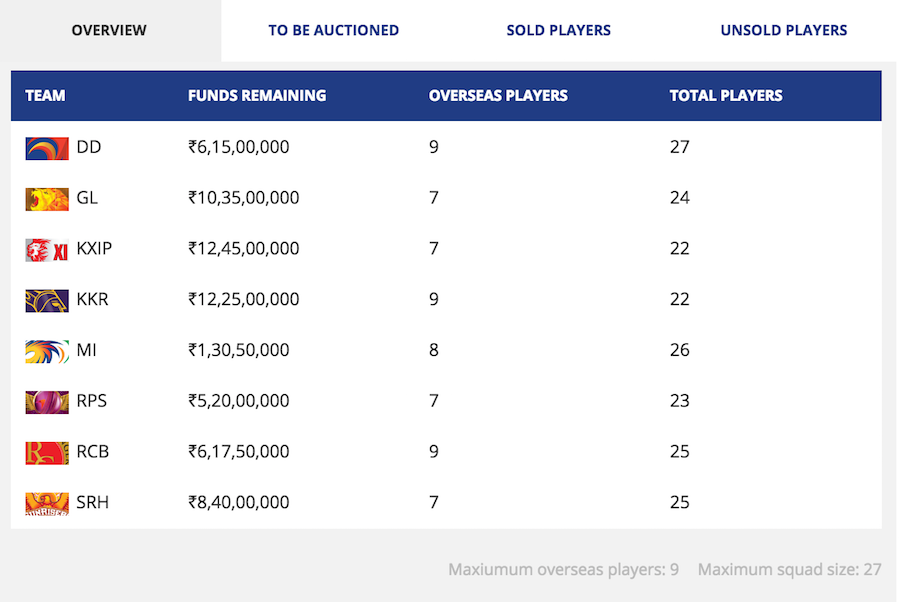Click the Funds Remaining column header
This screenshot has height=602, width=900.
257,96
